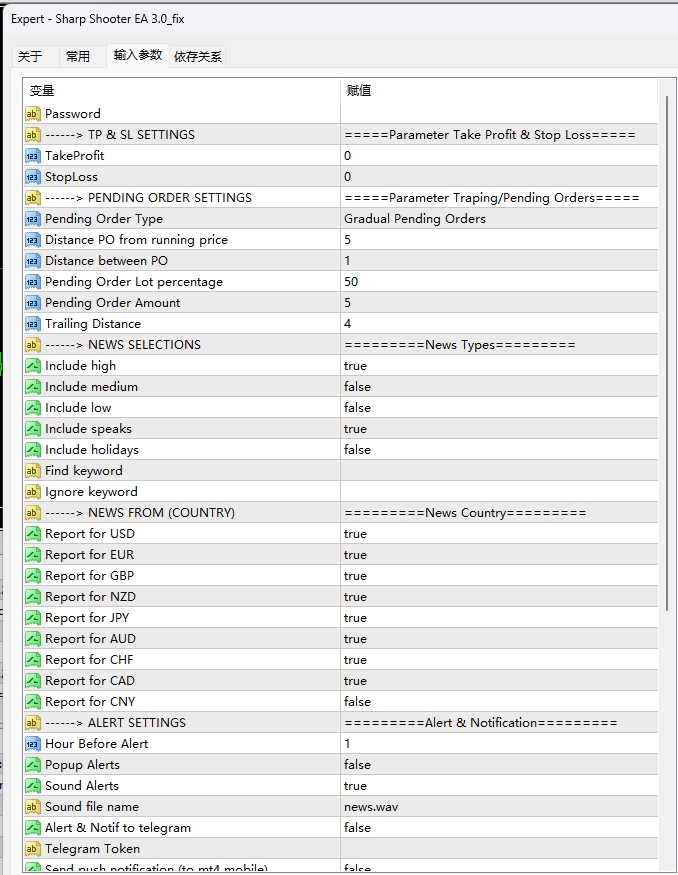The height and width of the screenshot is (875, 678).
Task: Switch to the 关于 tab
Action: tap(30, 56)
